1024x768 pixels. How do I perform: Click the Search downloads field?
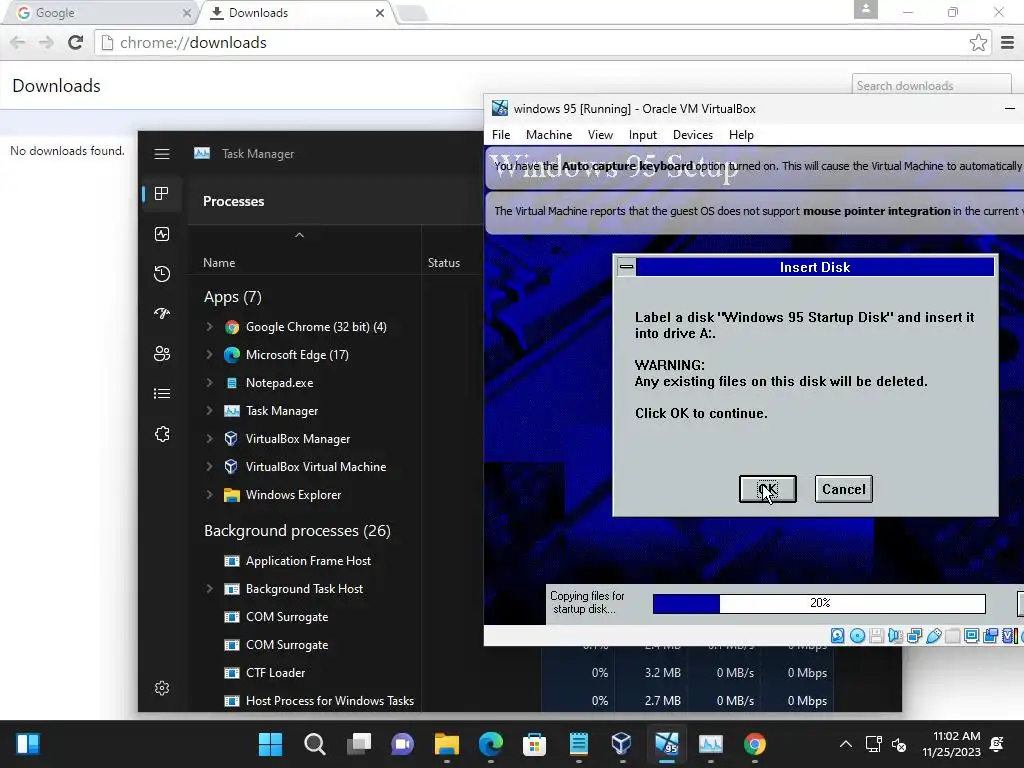[x=931, y=86]
